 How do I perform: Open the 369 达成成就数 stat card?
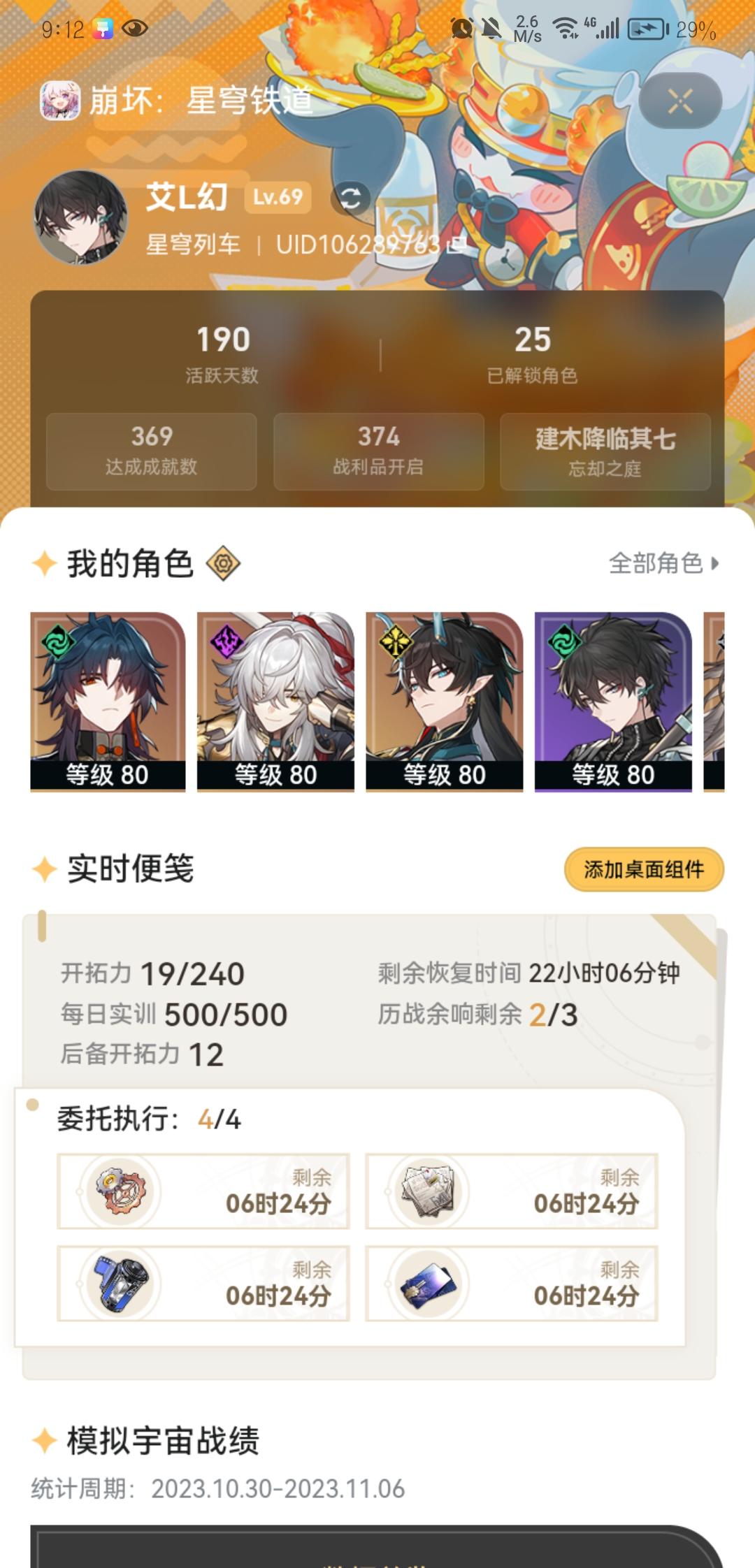click(x=152, y=451)
